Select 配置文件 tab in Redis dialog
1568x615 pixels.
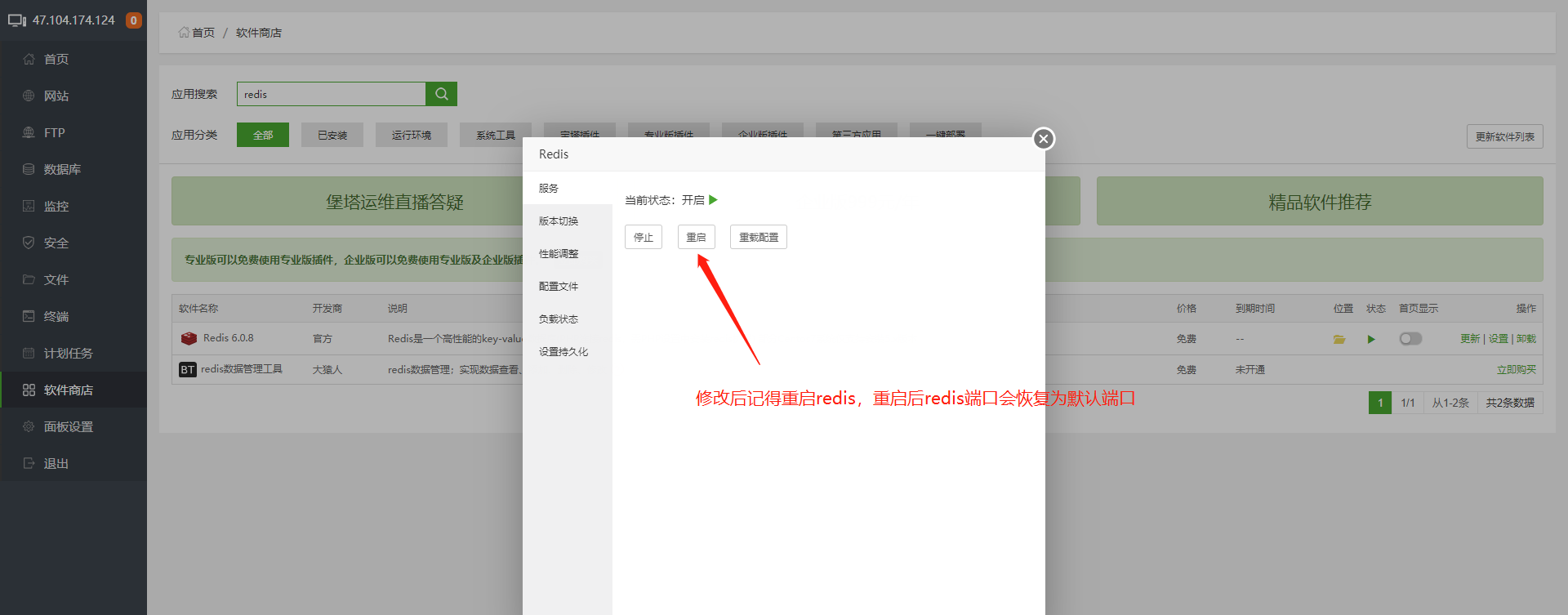click(559, 287)
